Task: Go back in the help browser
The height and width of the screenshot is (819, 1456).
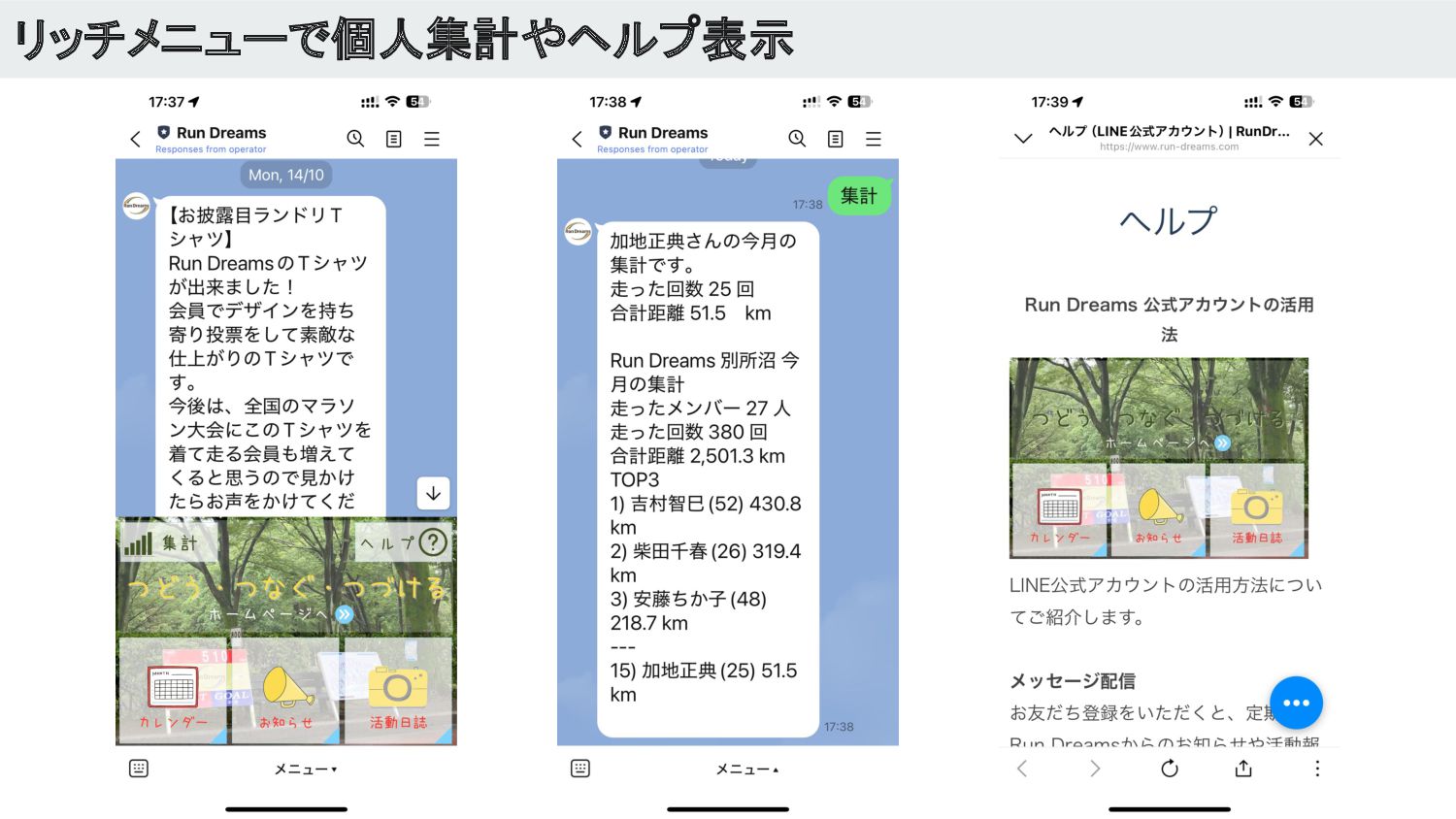Action: pyautogui.click(x=1022, y=769)
